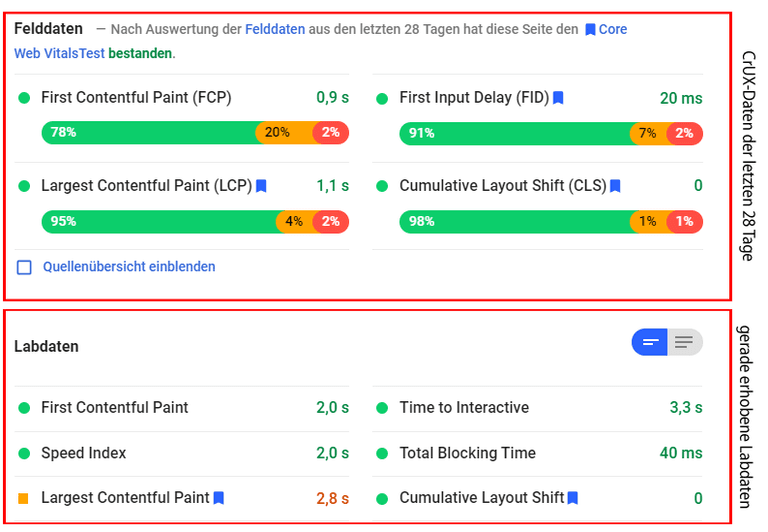768x532 pixels.
Task: Click the Felddaten section heading
Action: 48,29
